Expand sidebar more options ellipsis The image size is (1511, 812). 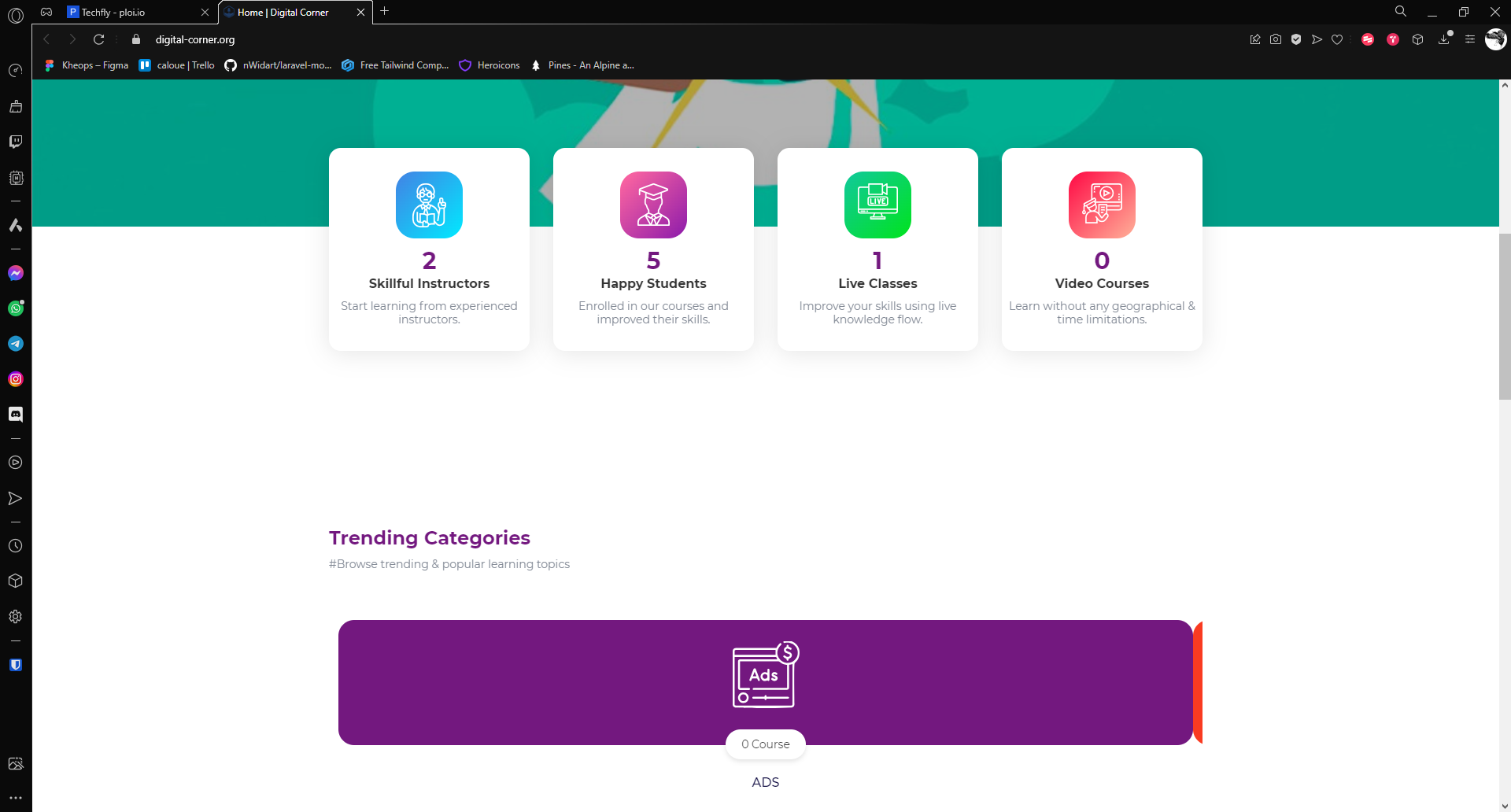(16, 797)
